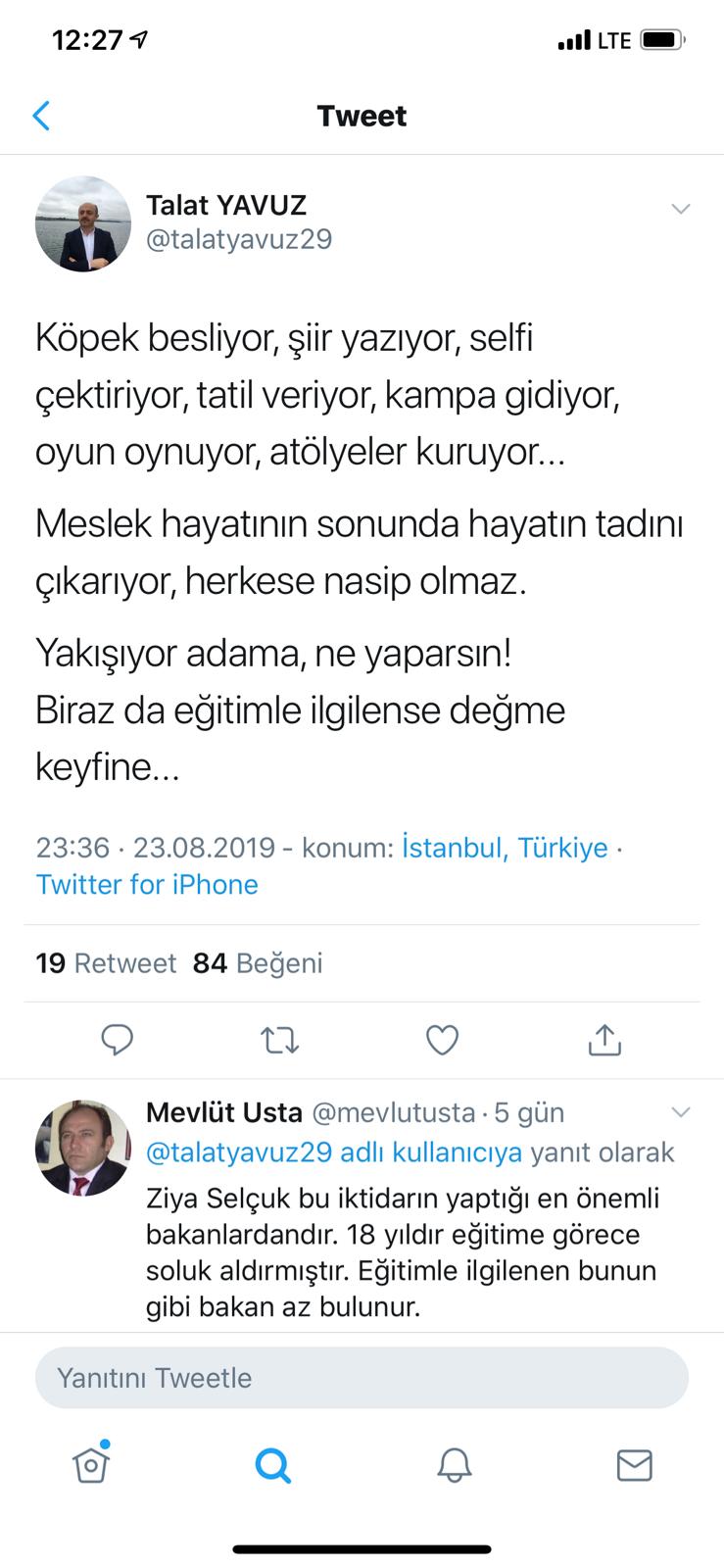Screen dimensions: 724x1568
Task: Open Talat YAVUZ's profile picture
Action: tap(83, 223)
